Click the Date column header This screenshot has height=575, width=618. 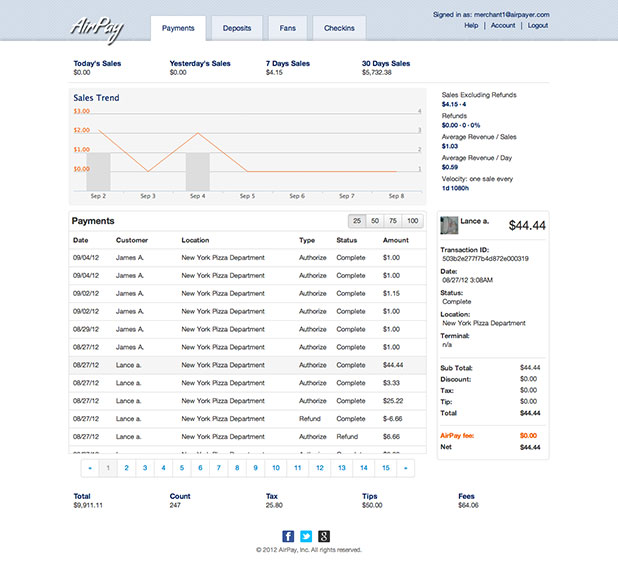[80, 240]
